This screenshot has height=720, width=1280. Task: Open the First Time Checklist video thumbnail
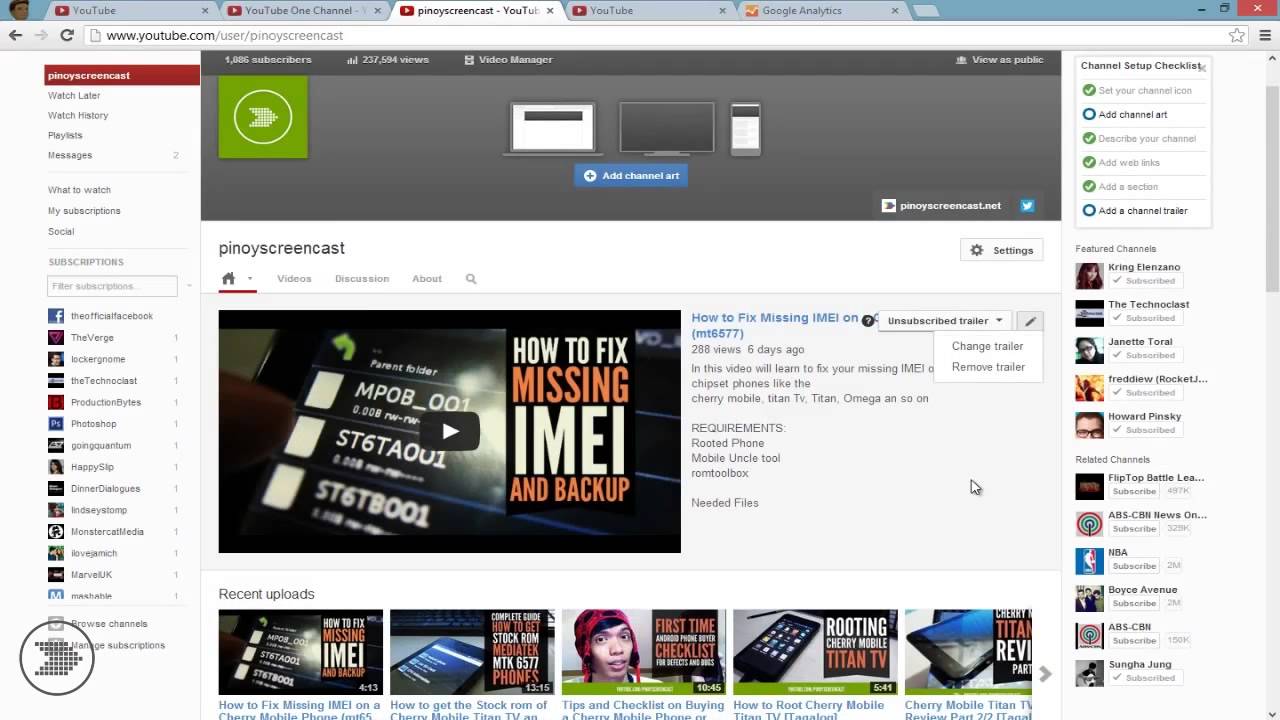coord(644,652)
